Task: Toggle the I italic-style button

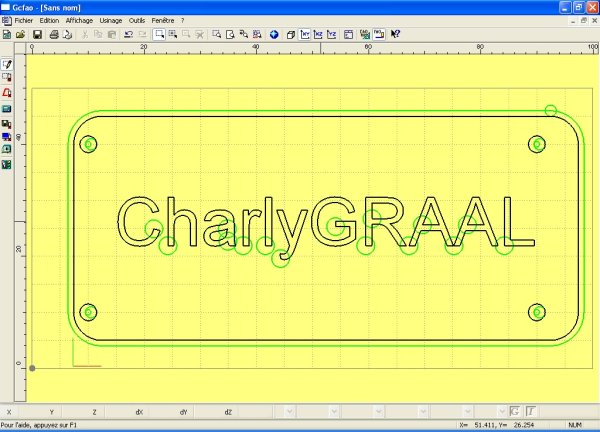Action: [x=530, y=412]
